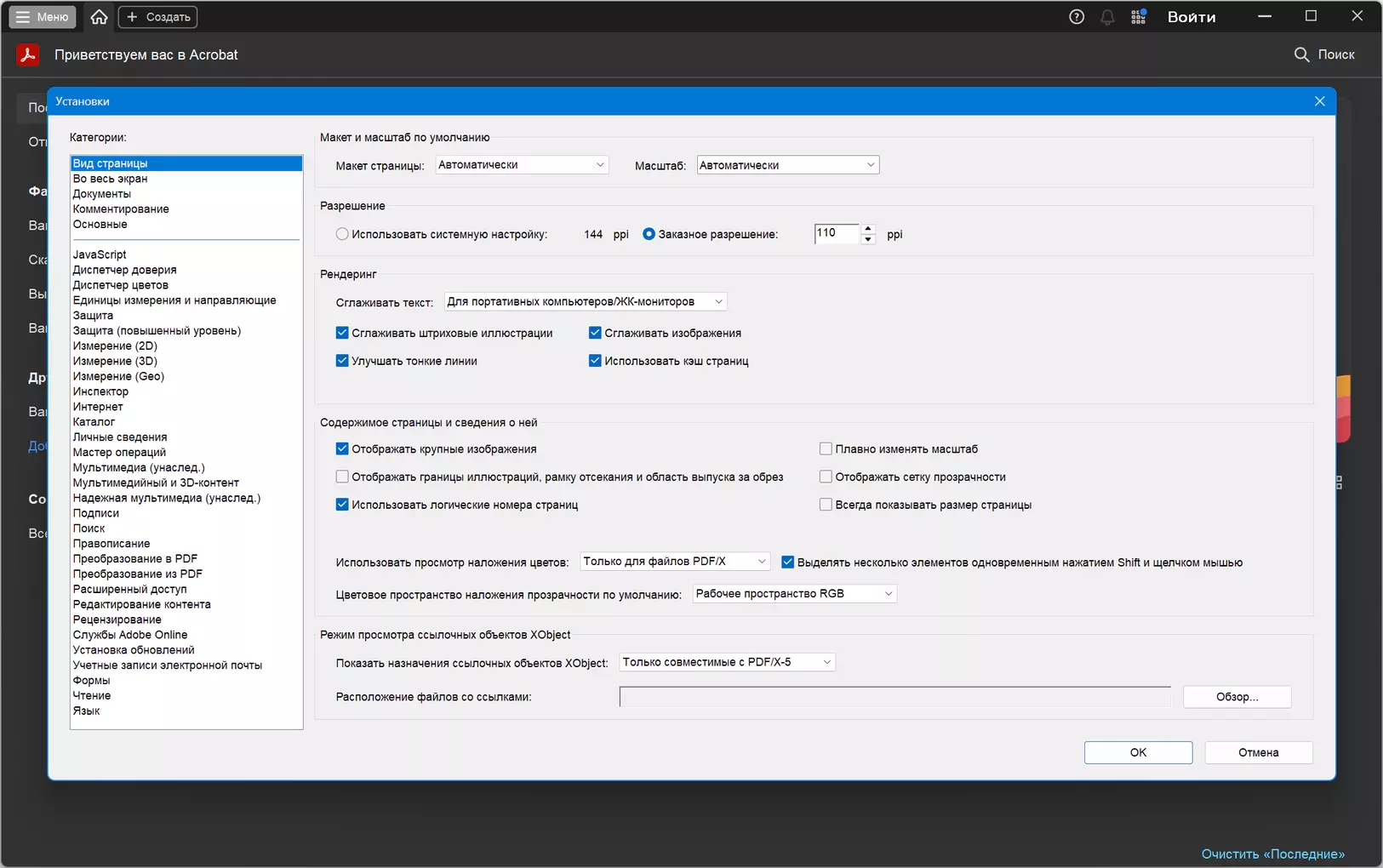
Task: Select the Комментирование category
Action: coord(186,209)
